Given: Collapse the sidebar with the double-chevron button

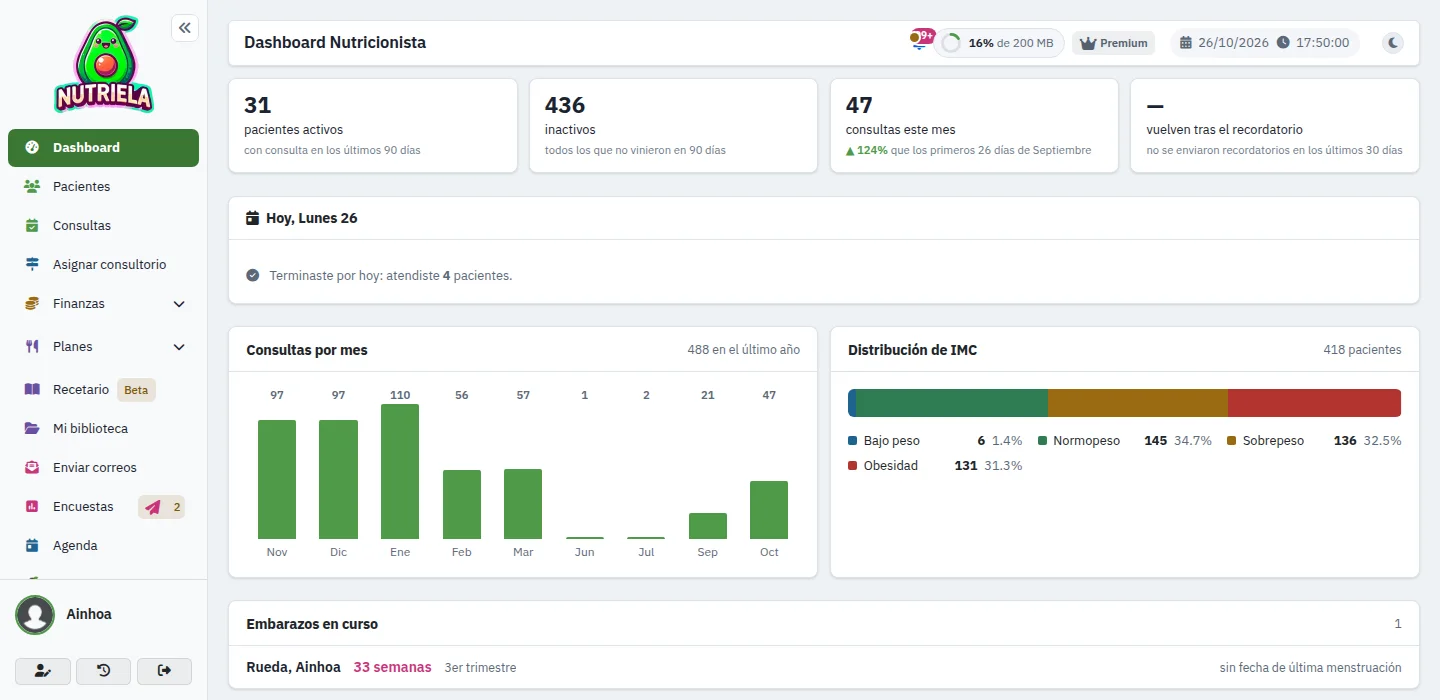Looking at the screenshot, I should tap(185, 28).
